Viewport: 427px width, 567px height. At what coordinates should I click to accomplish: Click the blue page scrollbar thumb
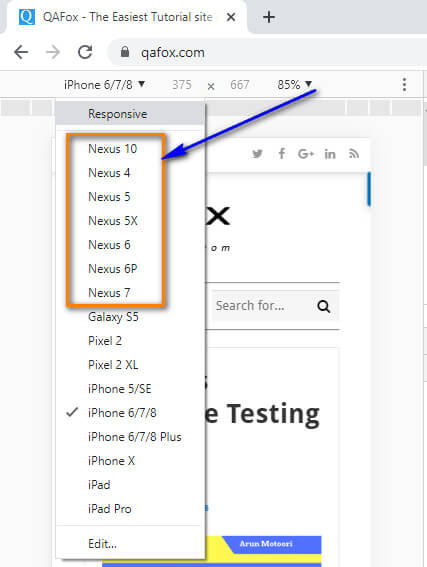(369, 189)
